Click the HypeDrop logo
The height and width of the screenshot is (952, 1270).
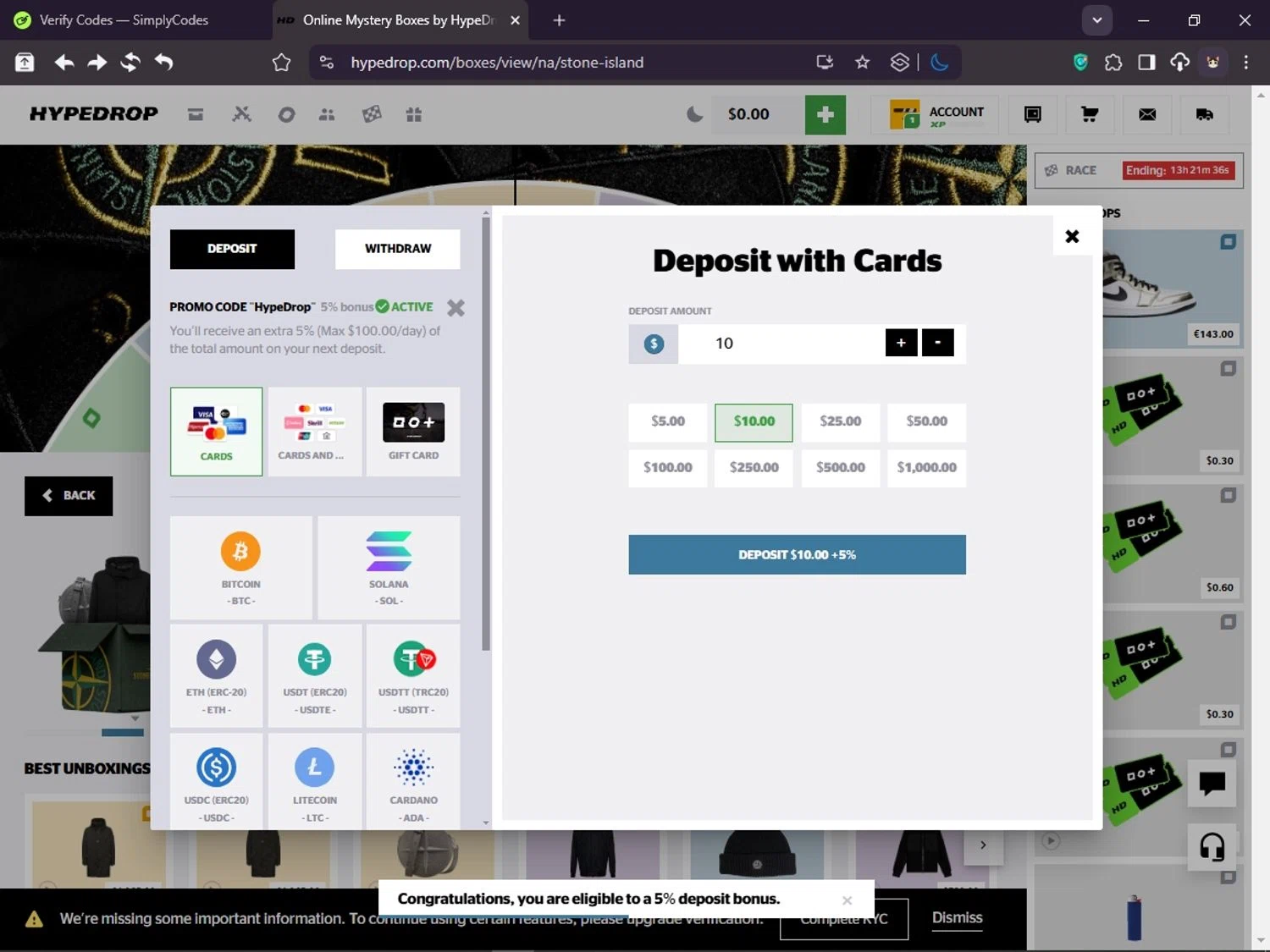[93, 114]
